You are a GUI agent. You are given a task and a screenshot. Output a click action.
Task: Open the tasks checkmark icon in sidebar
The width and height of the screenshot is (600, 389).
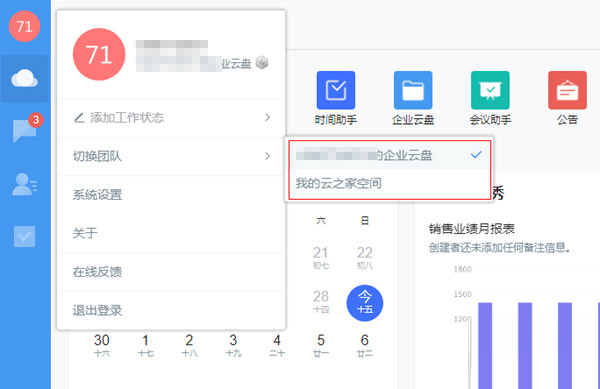pos(24,236)
